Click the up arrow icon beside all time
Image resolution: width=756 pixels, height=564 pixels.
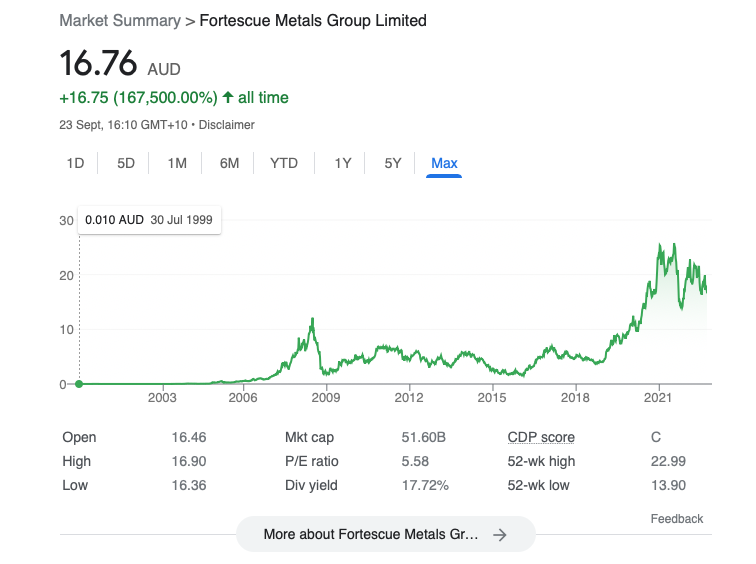[x=228, y=97]
